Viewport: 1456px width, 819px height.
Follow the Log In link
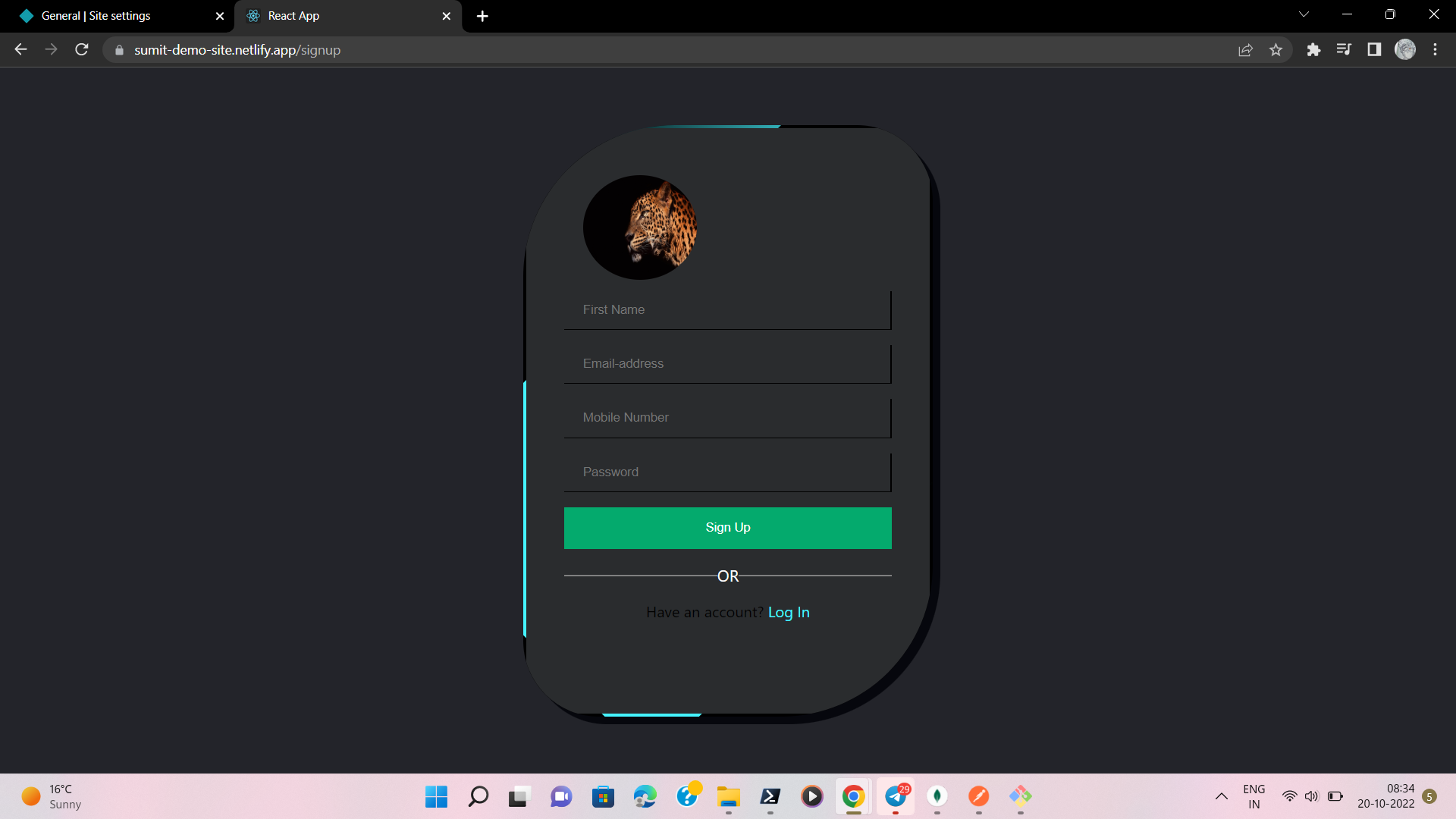tap(789, 612)
